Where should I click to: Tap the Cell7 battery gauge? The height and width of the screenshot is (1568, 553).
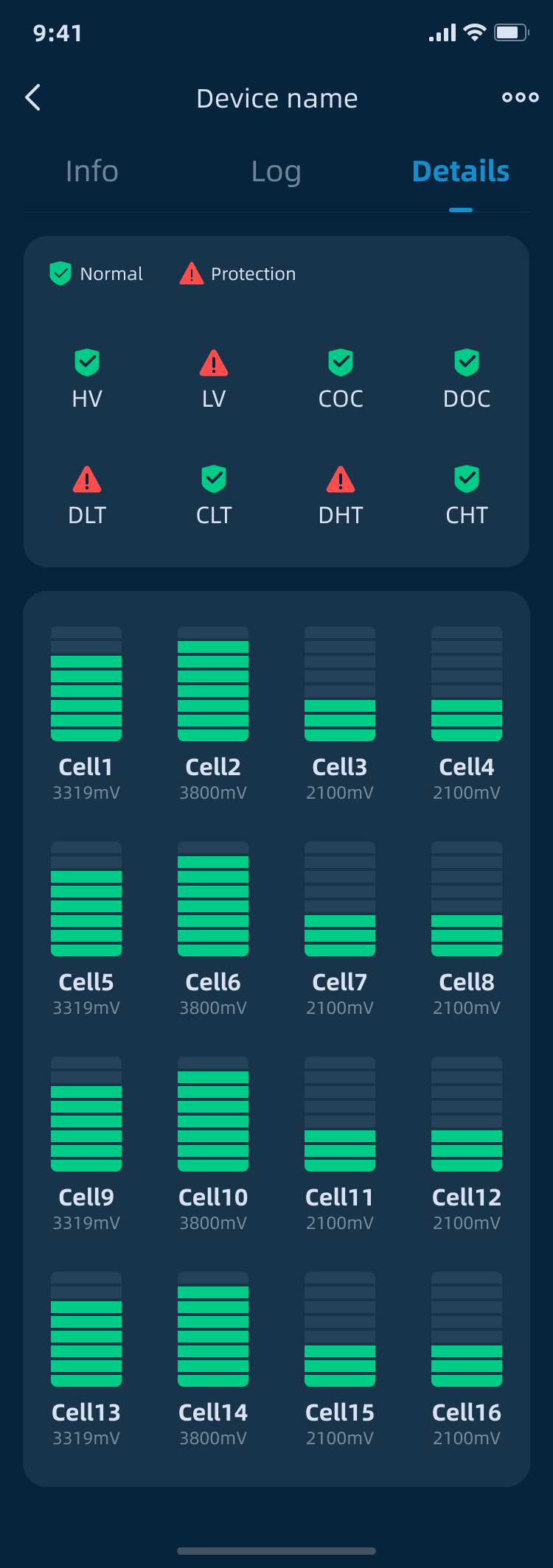point(340,899)
